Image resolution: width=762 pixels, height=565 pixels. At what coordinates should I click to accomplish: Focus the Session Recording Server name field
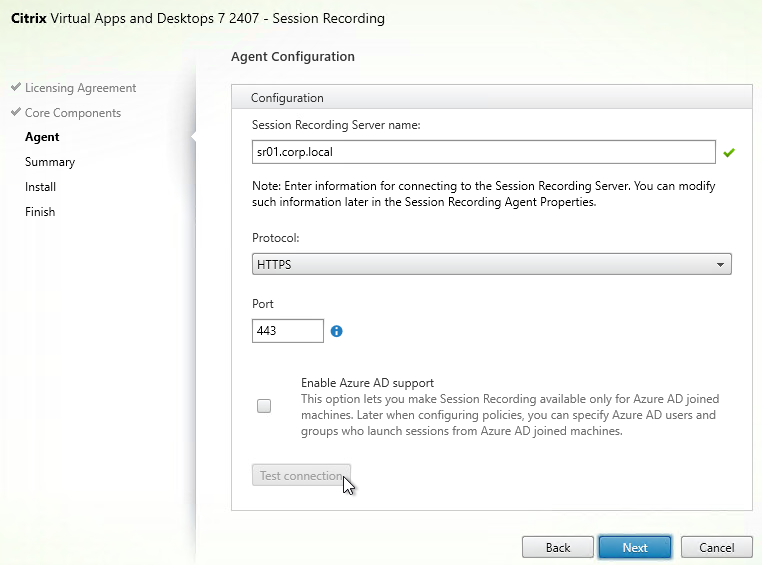(484, 152)
